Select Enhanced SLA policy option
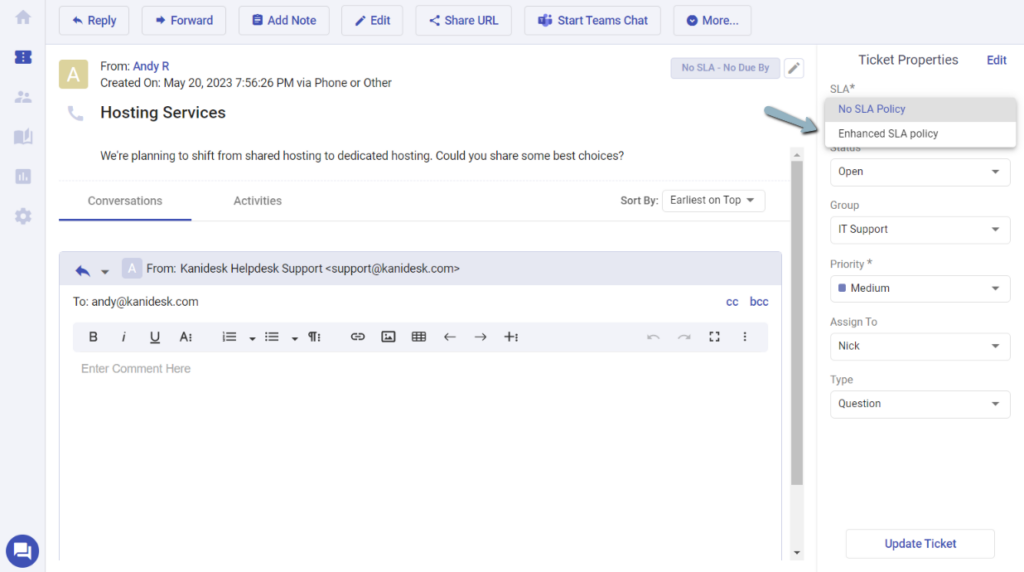The height and width of the screenshot is (572, 1024). click(920, 134)
